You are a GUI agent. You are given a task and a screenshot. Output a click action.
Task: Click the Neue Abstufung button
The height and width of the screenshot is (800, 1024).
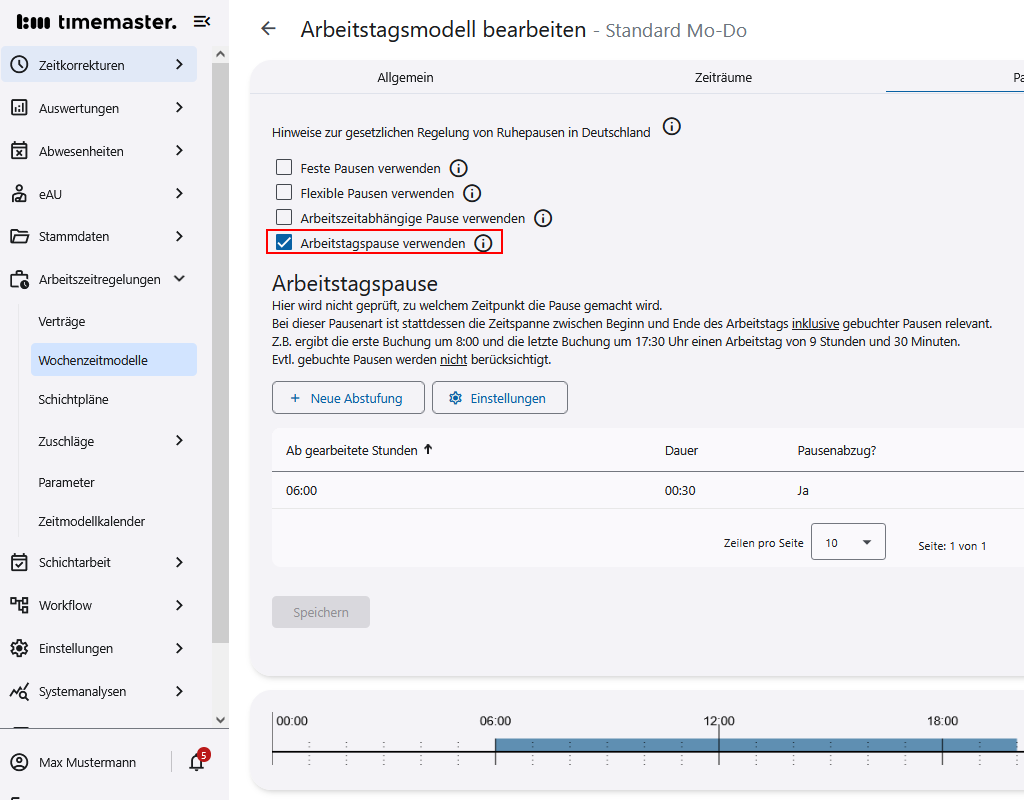tap(348, 398)
